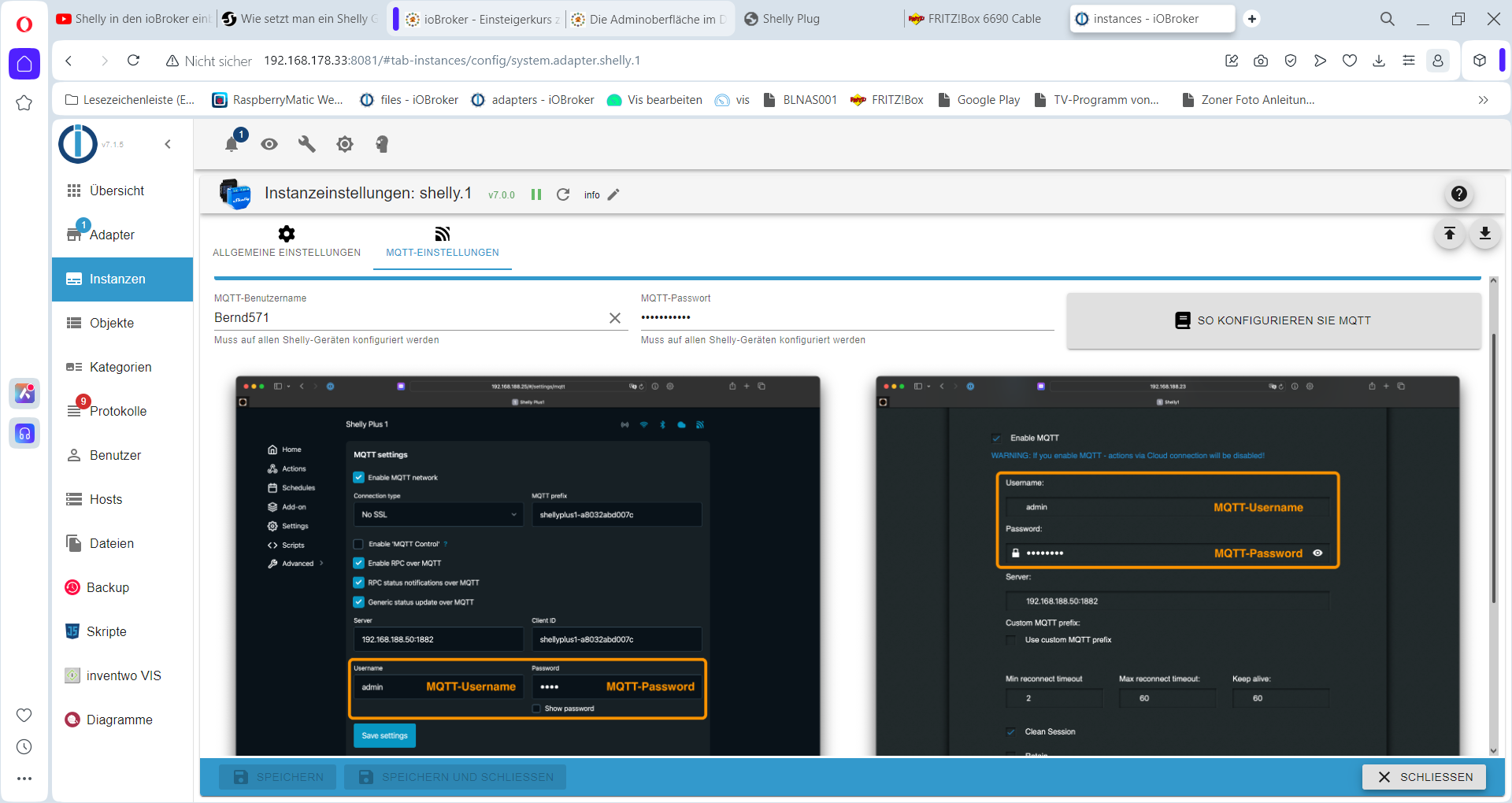Edit the info log level with pencil icon
The width and height of the screenshot is (1512, 803).
point(613,194)
